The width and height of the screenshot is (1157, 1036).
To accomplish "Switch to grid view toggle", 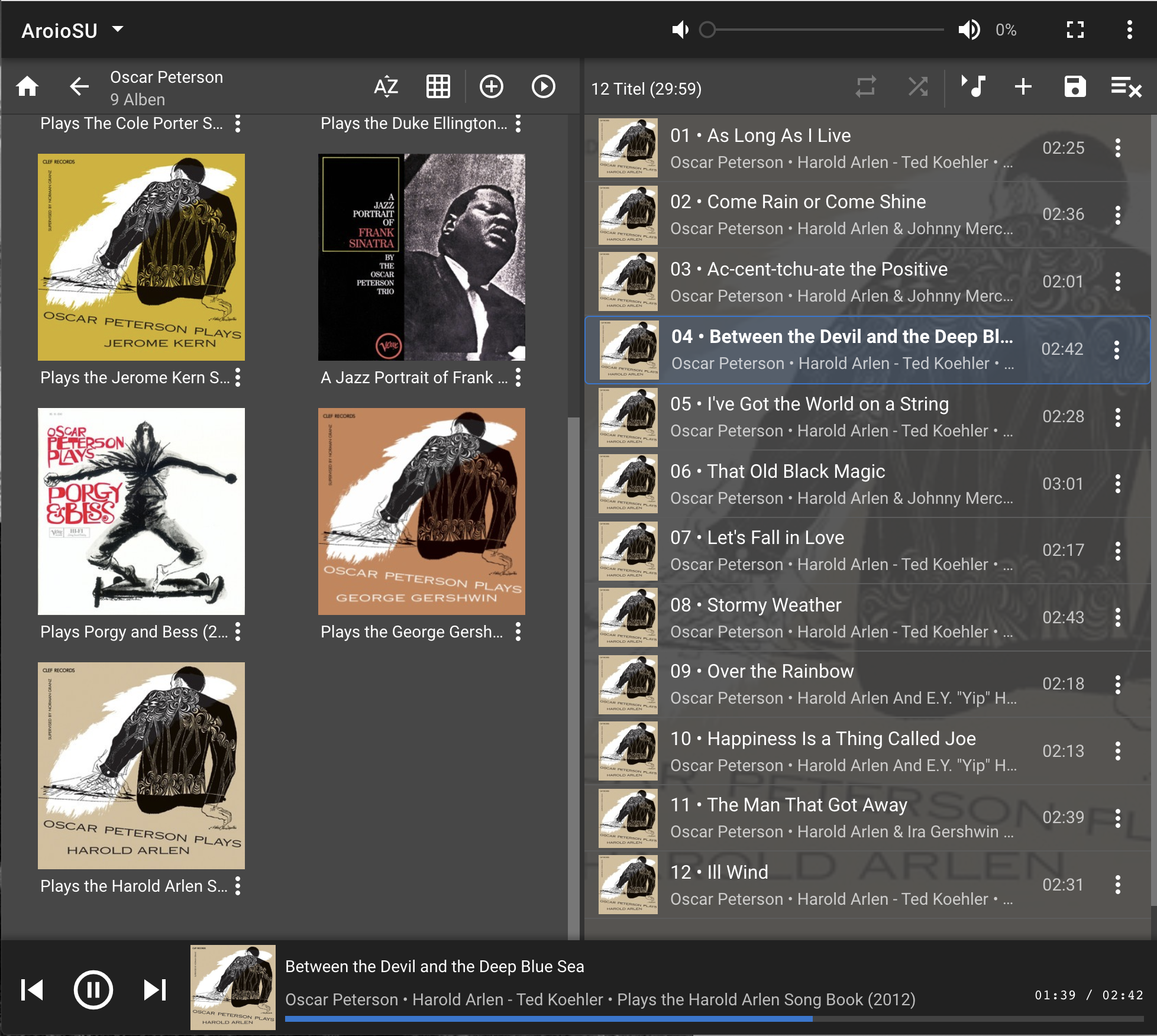I will point(438,87).
